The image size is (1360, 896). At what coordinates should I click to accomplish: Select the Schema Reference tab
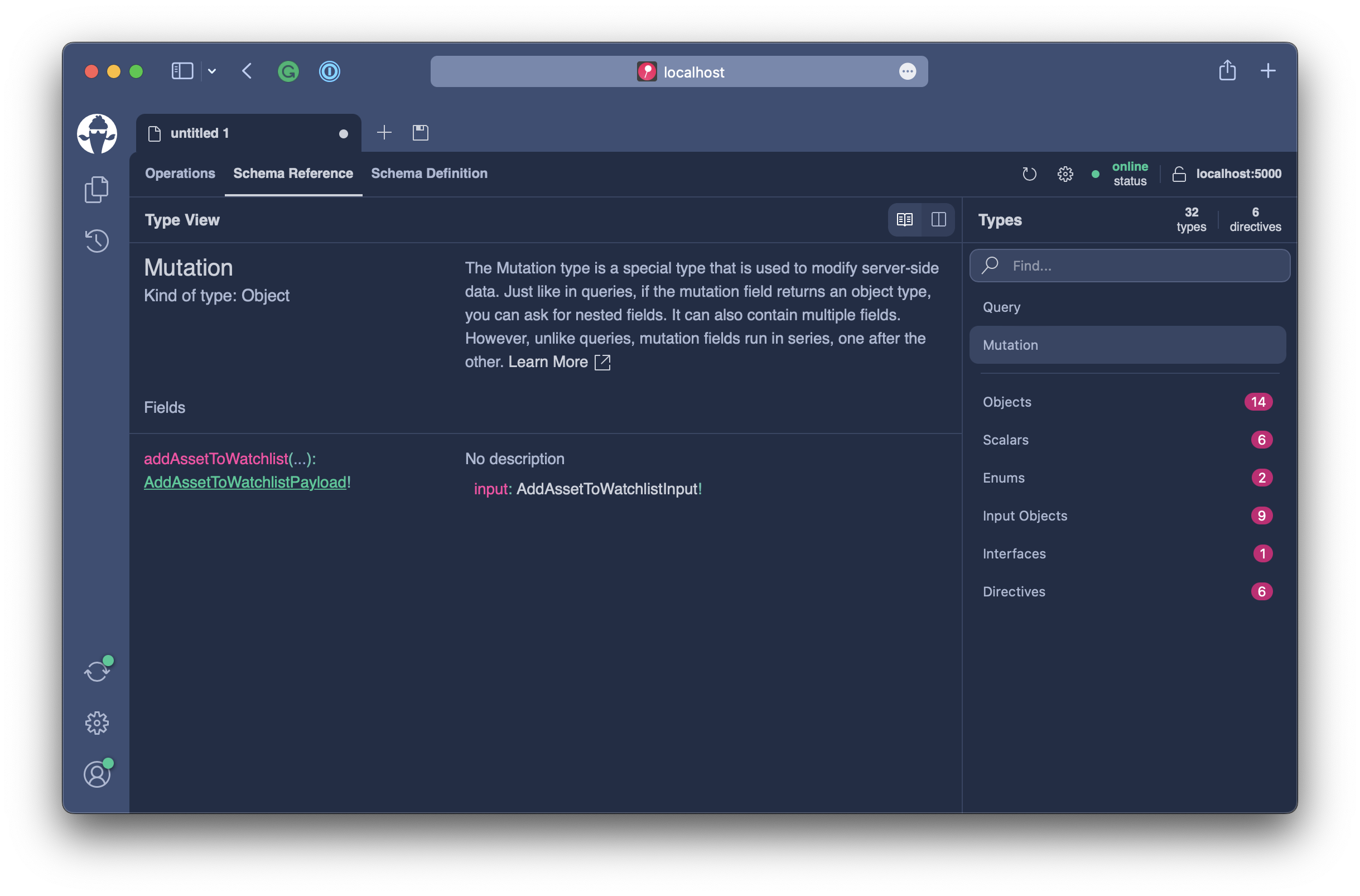click(293, 173)
